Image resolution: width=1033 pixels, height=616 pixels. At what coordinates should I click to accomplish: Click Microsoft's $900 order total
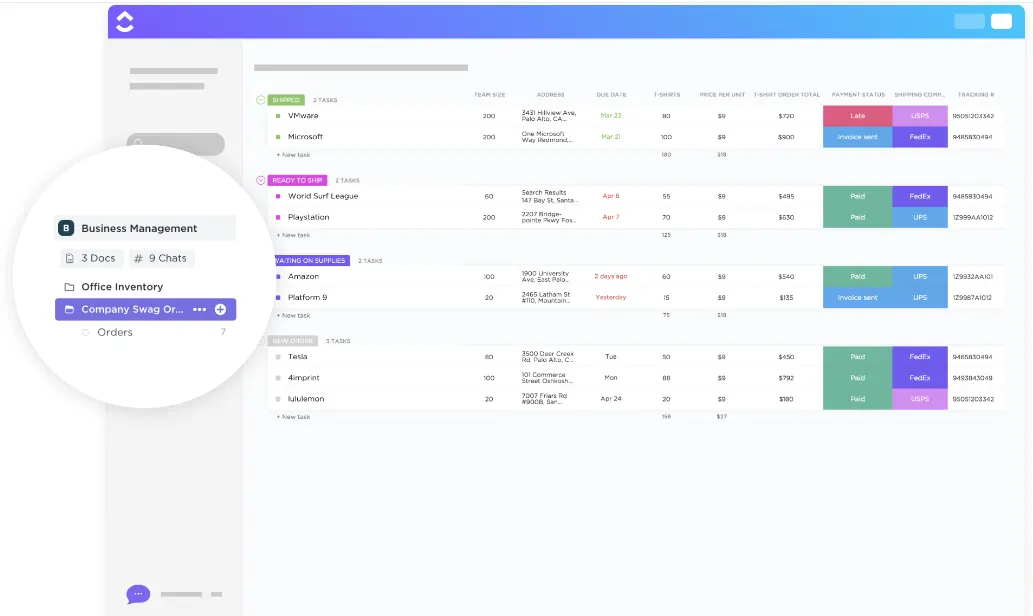[786, 137]
